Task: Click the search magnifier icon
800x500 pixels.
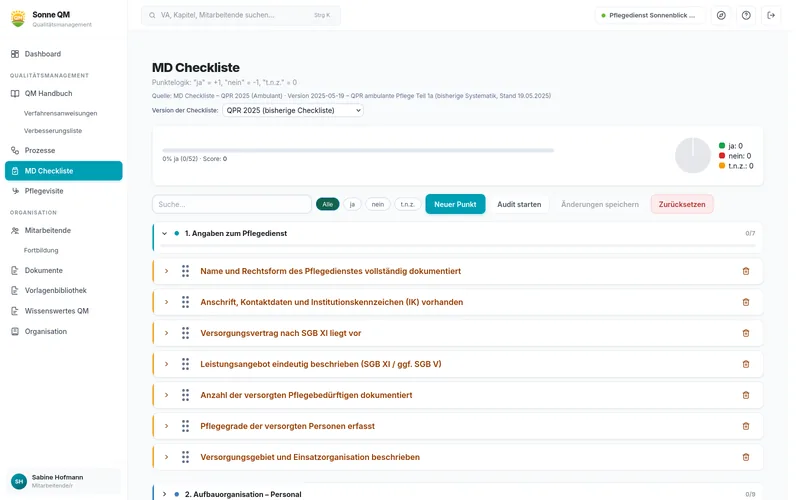Action: point(152,15)
